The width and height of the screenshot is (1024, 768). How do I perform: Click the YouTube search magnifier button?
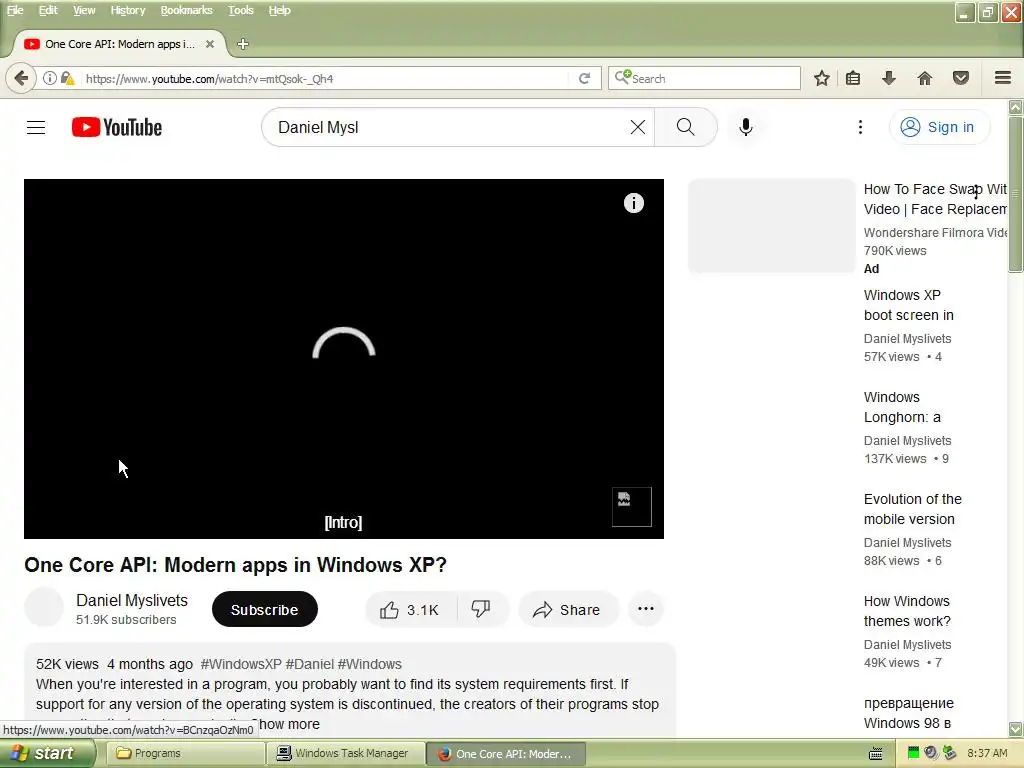(x=686, y=127)
